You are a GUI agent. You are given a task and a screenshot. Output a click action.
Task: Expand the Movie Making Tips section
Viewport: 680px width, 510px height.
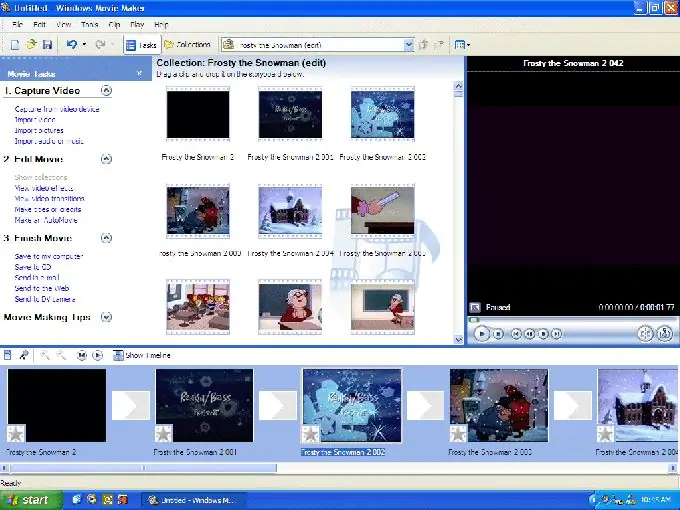click(x=106, y=317)
